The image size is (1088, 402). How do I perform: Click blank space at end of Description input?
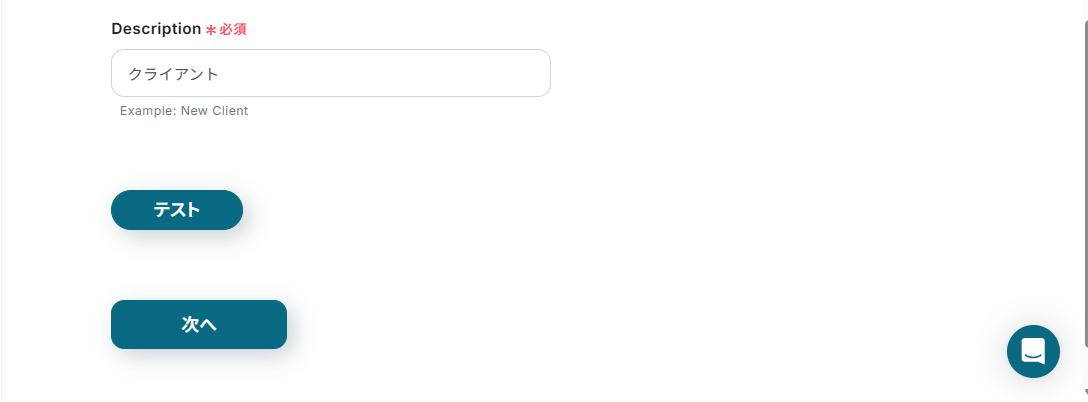(x=416, y=73)
